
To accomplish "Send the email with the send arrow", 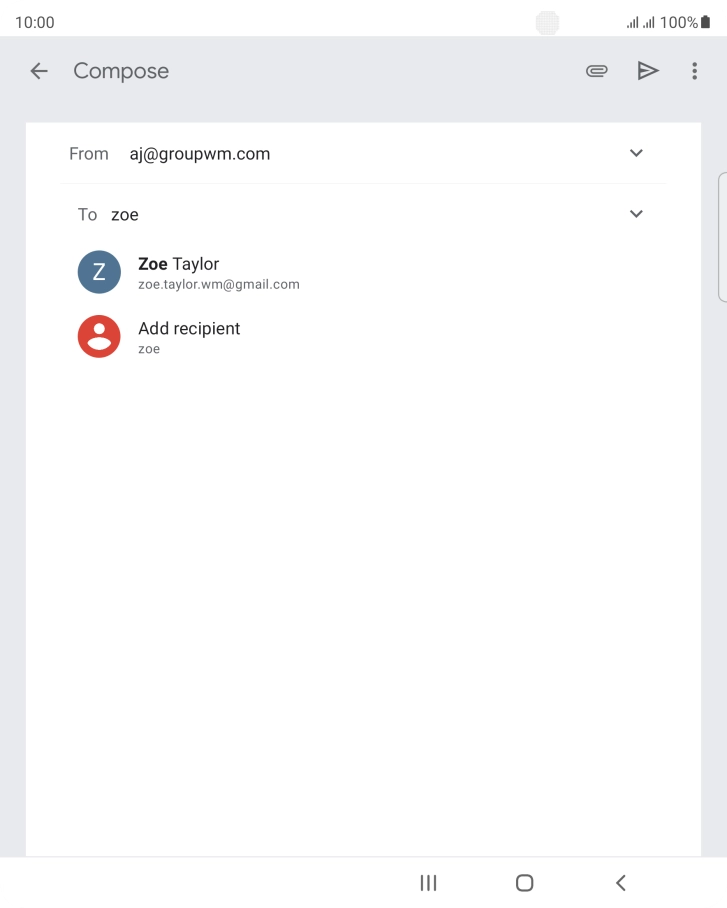I will [648, 71].
